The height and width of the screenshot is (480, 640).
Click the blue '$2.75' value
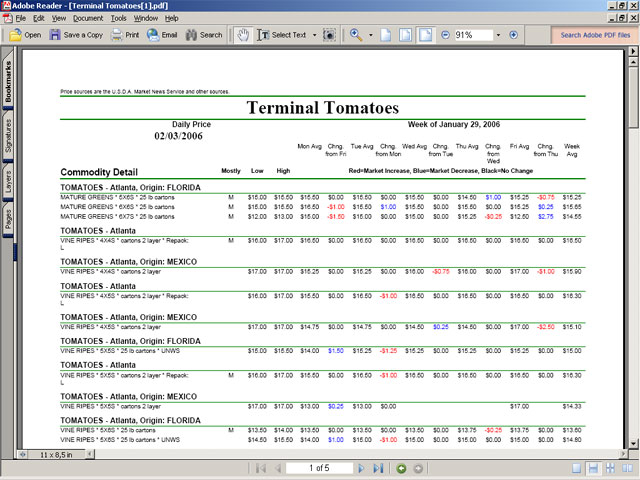(545, 217)
